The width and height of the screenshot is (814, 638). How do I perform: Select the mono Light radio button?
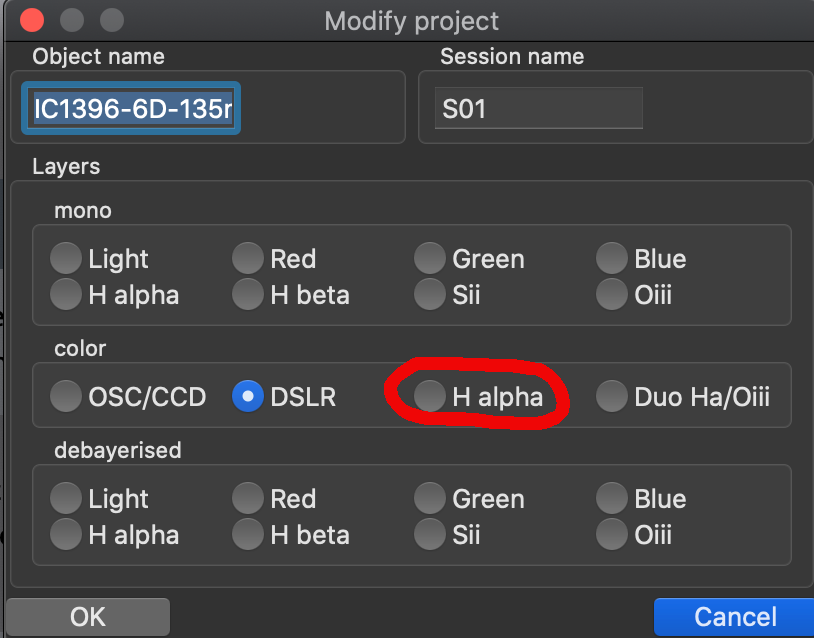[66, 259]
